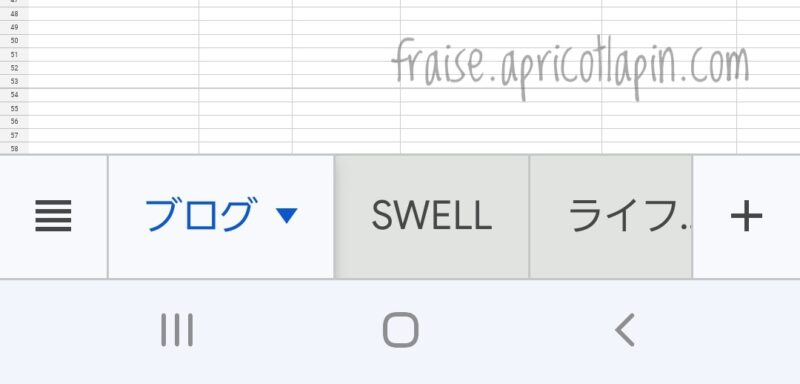Tap the Android home button icon
This screenshot has width=800, height=384.
401,330
